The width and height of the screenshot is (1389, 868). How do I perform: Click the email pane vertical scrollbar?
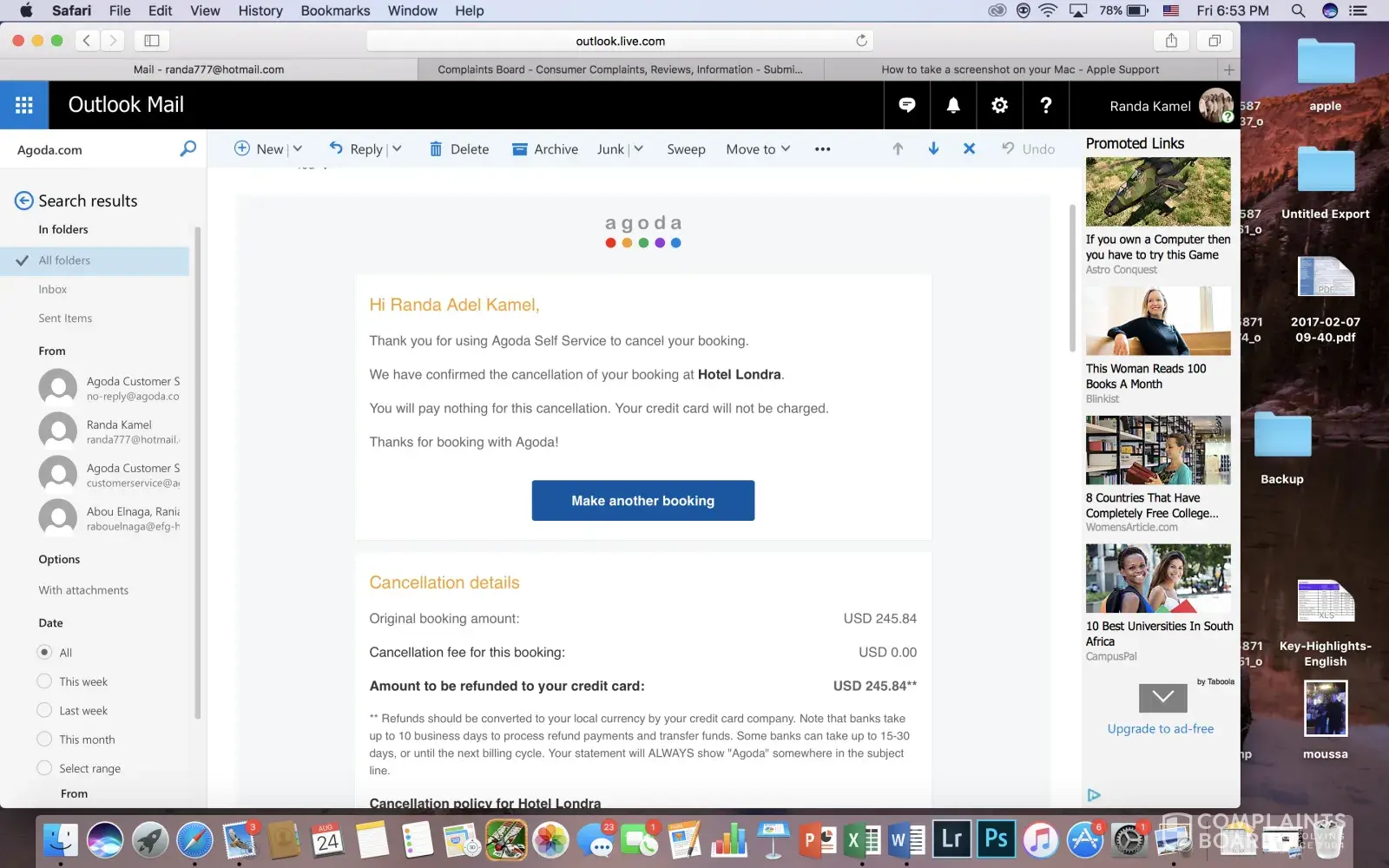tap(1072, 278)
